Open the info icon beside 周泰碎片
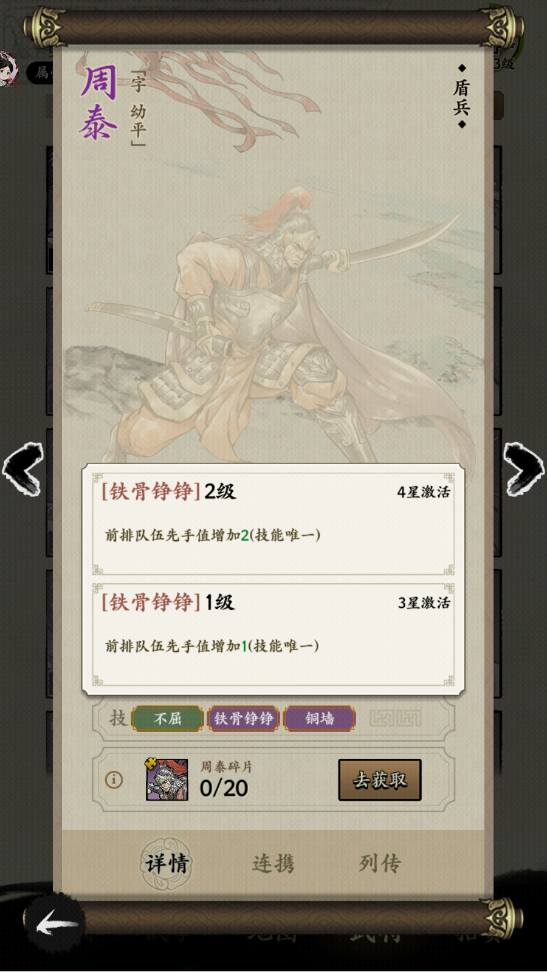 (x=113, y=780)
